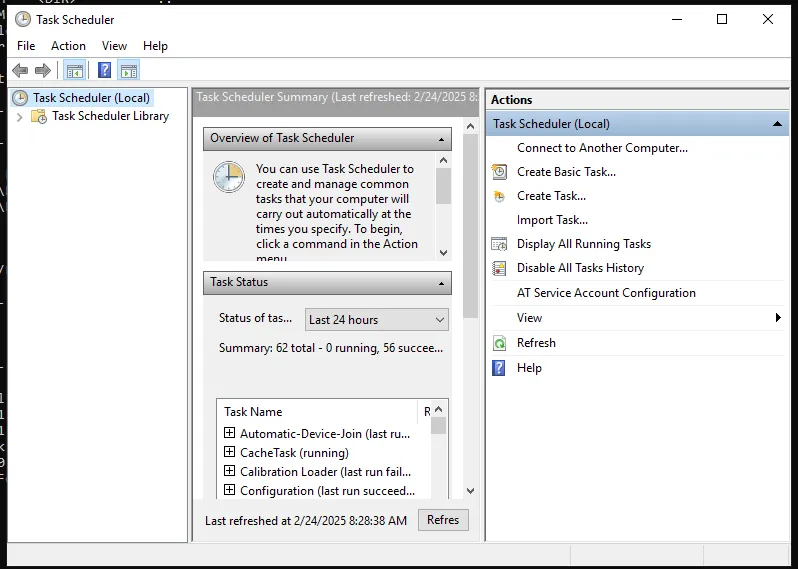Click Overview text scrollbar up arrow
Viewport: 798px width, 569px height.
tap(443, 160)
